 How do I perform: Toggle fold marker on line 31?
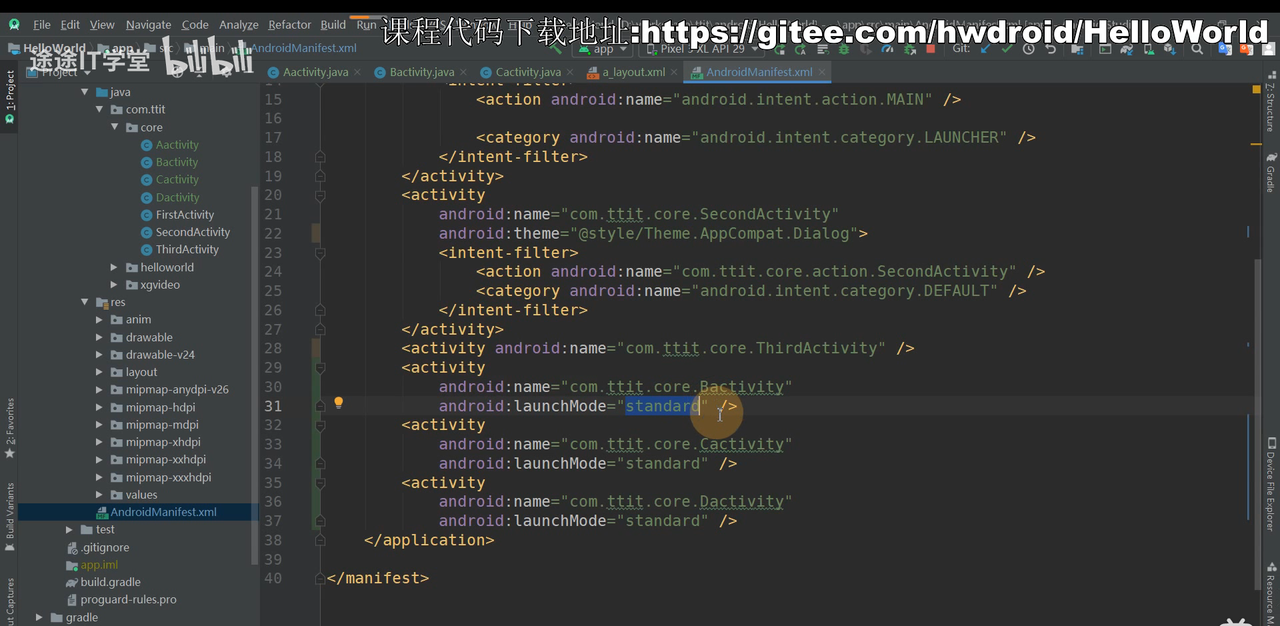tap(320, 406)
